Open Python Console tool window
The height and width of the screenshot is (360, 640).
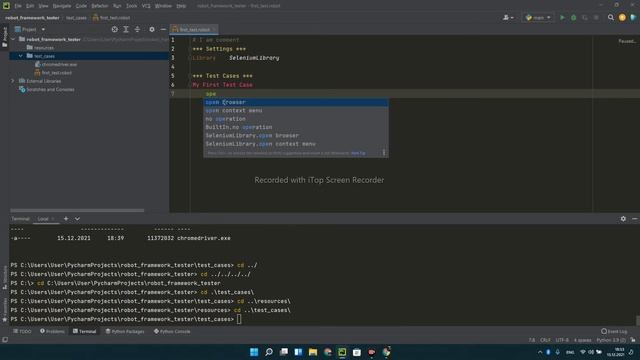[x=172, y=331]
